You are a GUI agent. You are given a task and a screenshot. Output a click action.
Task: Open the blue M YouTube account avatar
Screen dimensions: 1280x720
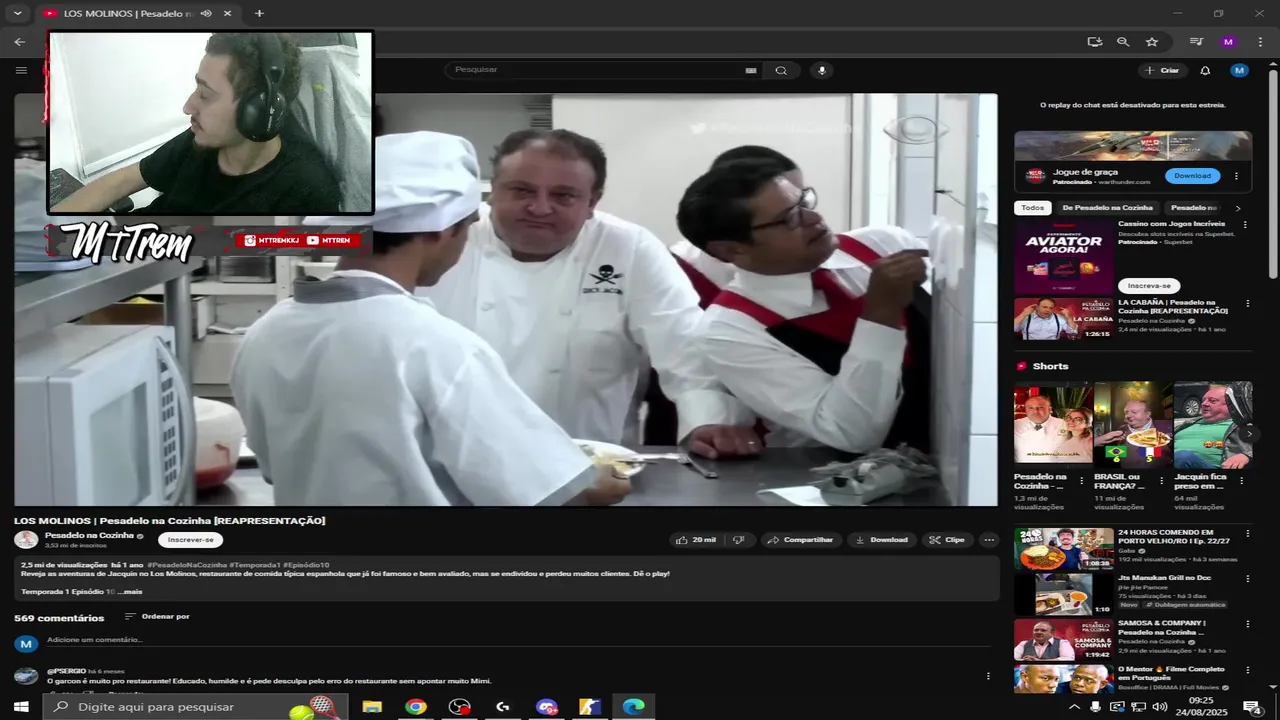(x=1240, y=70)
